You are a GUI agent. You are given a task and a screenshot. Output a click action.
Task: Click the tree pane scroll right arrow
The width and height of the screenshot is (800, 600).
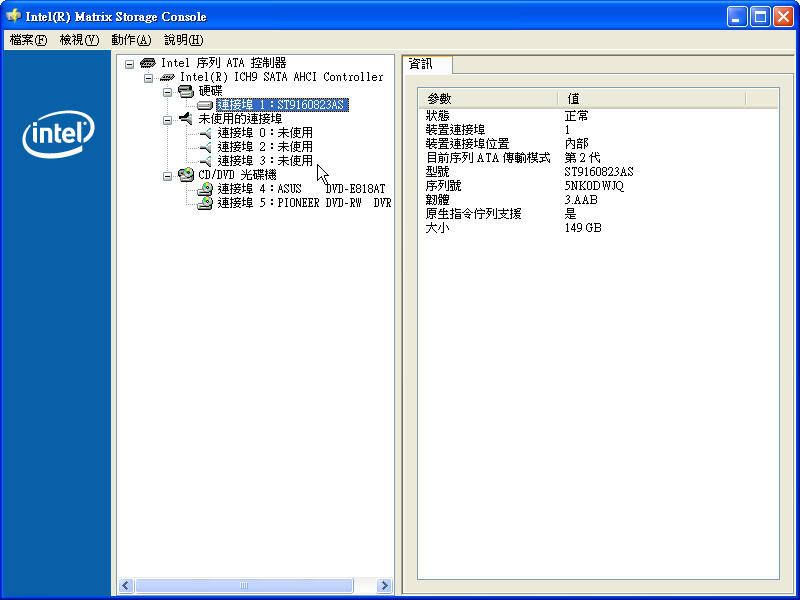point(385,585)
